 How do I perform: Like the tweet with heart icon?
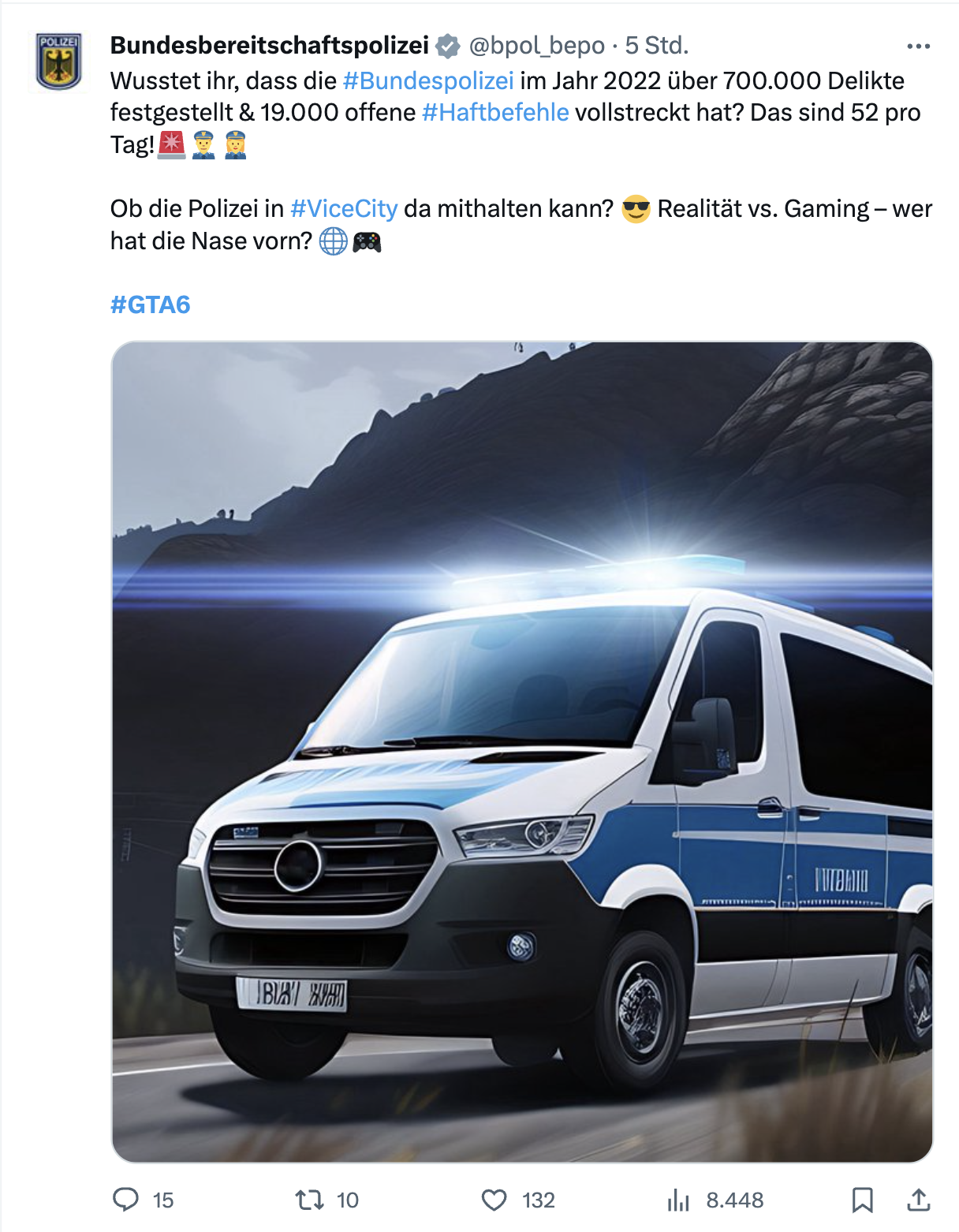tap(494, 1200)
